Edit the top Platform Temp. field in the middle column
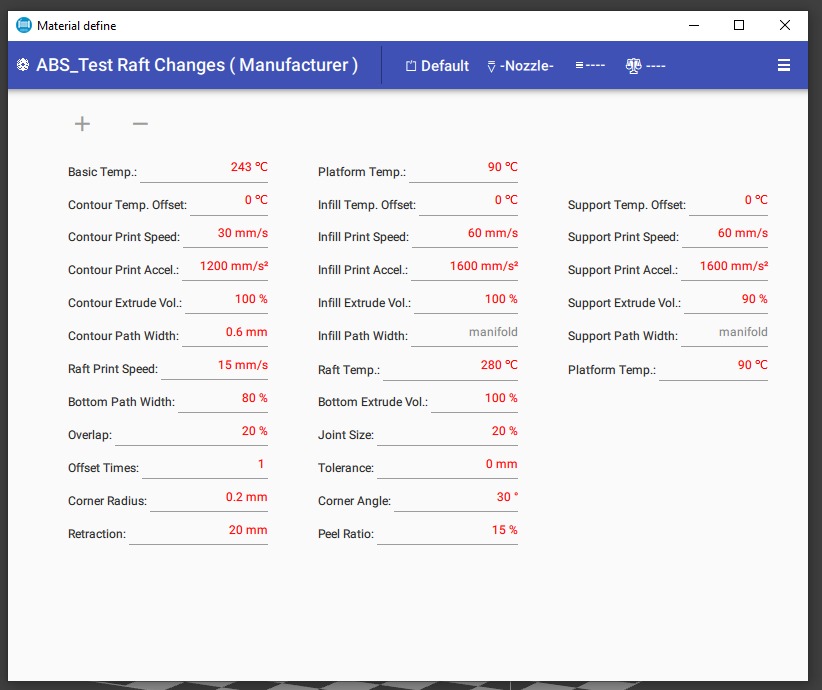The image size is (822, 690). [x=463, y=168]
